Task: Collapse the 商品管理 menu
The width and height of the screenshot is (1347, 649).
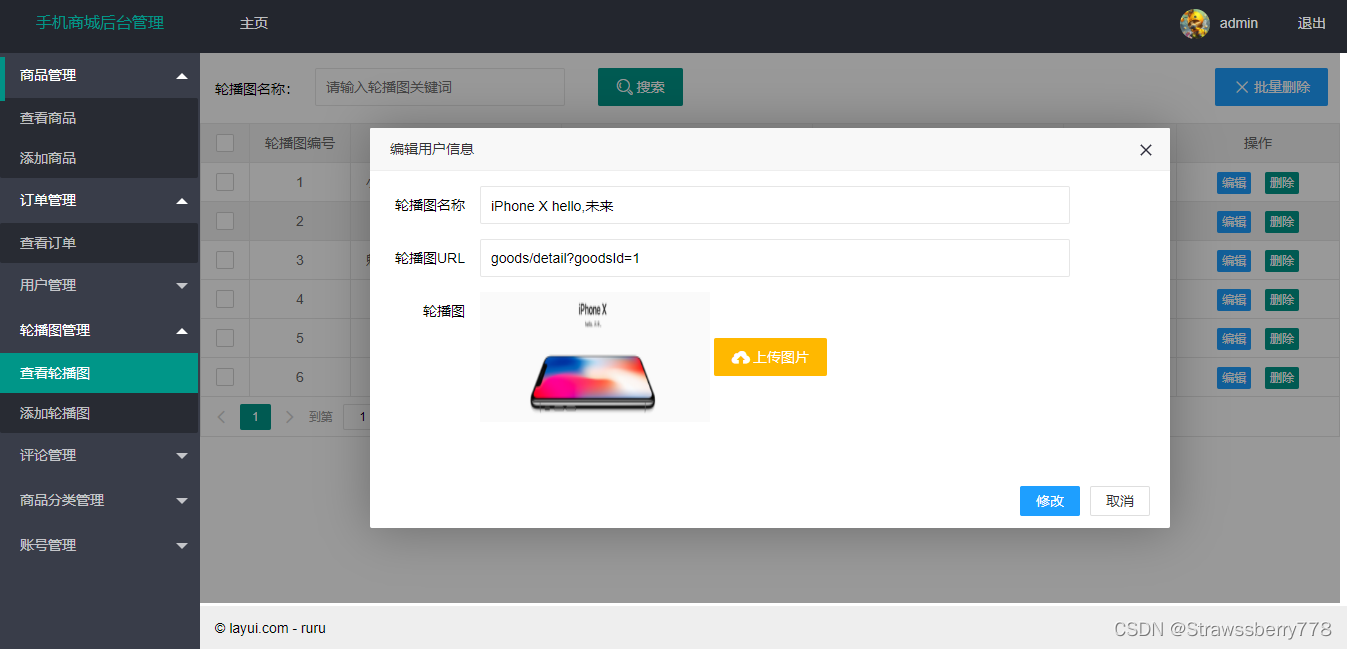Action: click(x=100, y=75)
